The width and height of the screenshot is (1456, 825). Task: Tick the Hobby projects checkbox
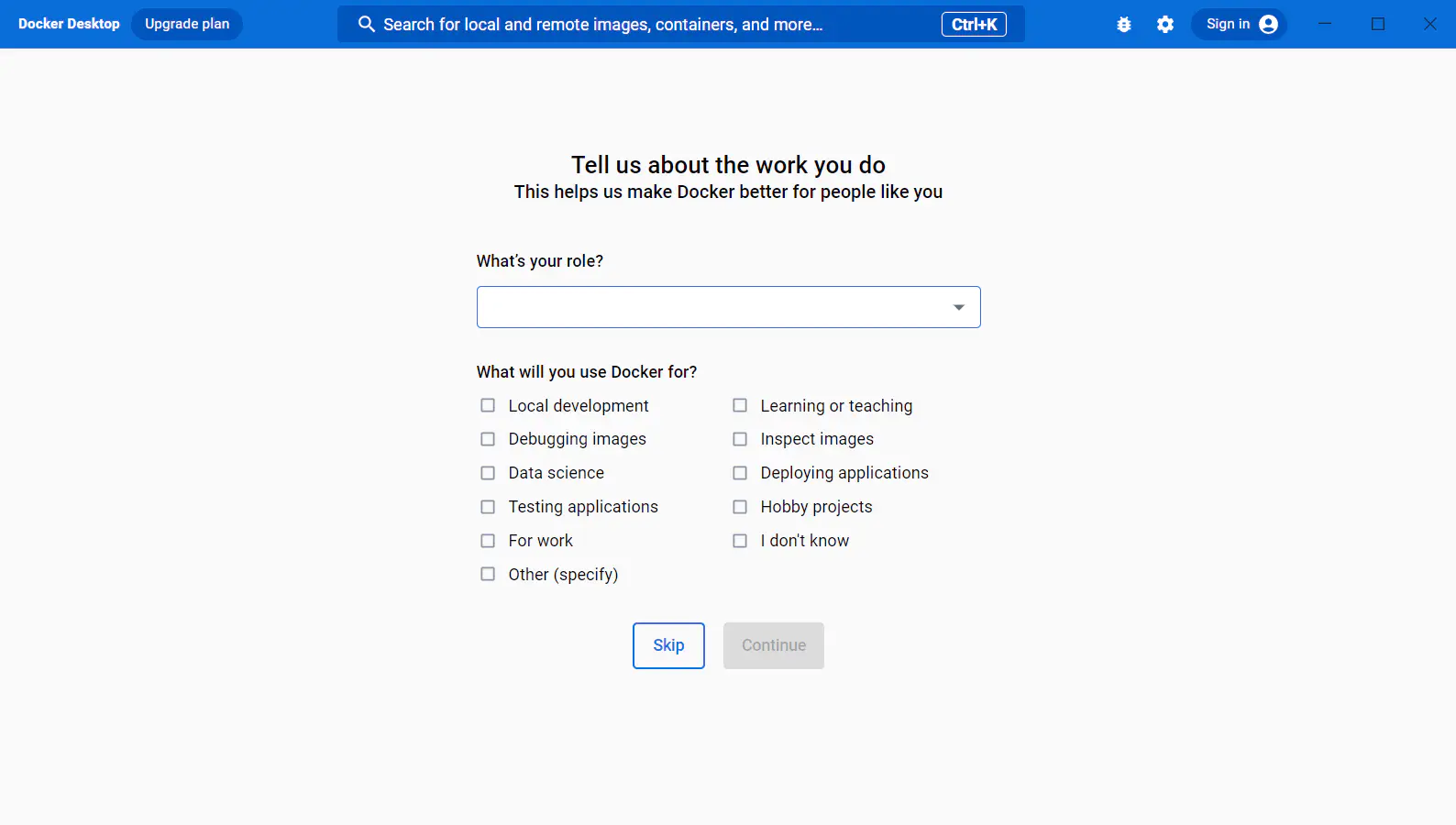(x=740, y=507)
